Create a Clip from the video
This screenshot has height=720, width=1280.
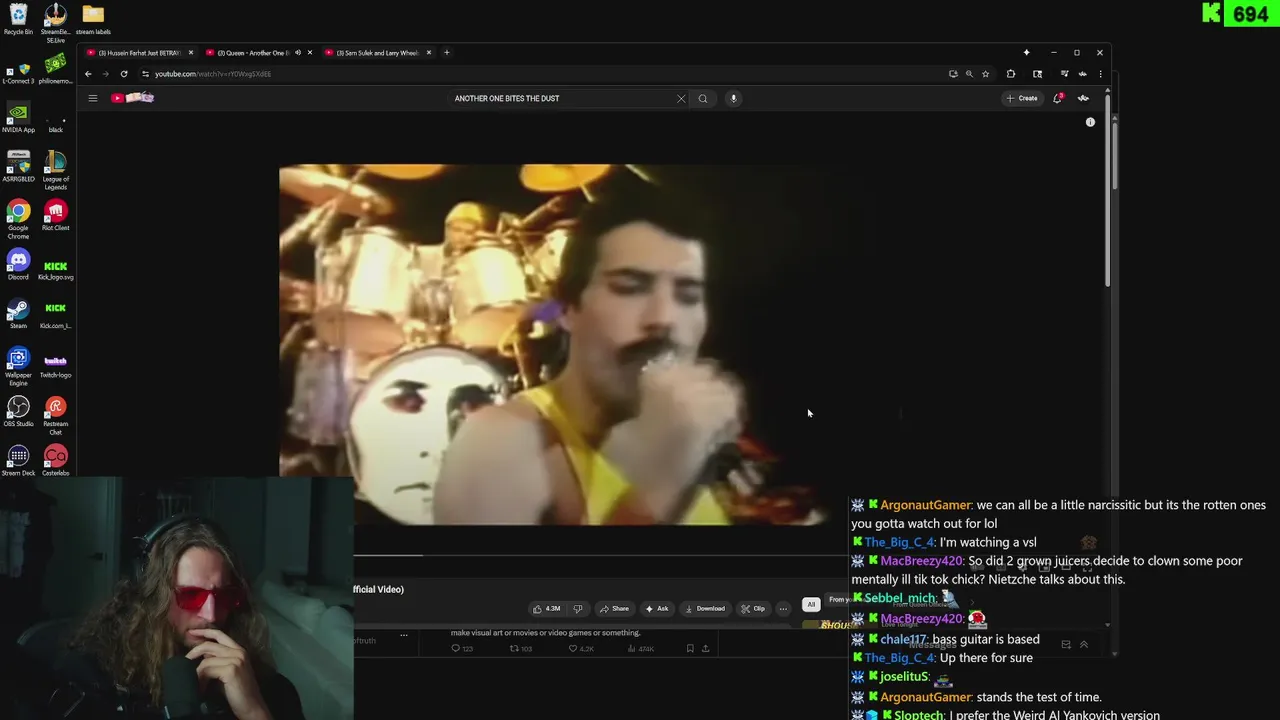click(x=753, y=608)
